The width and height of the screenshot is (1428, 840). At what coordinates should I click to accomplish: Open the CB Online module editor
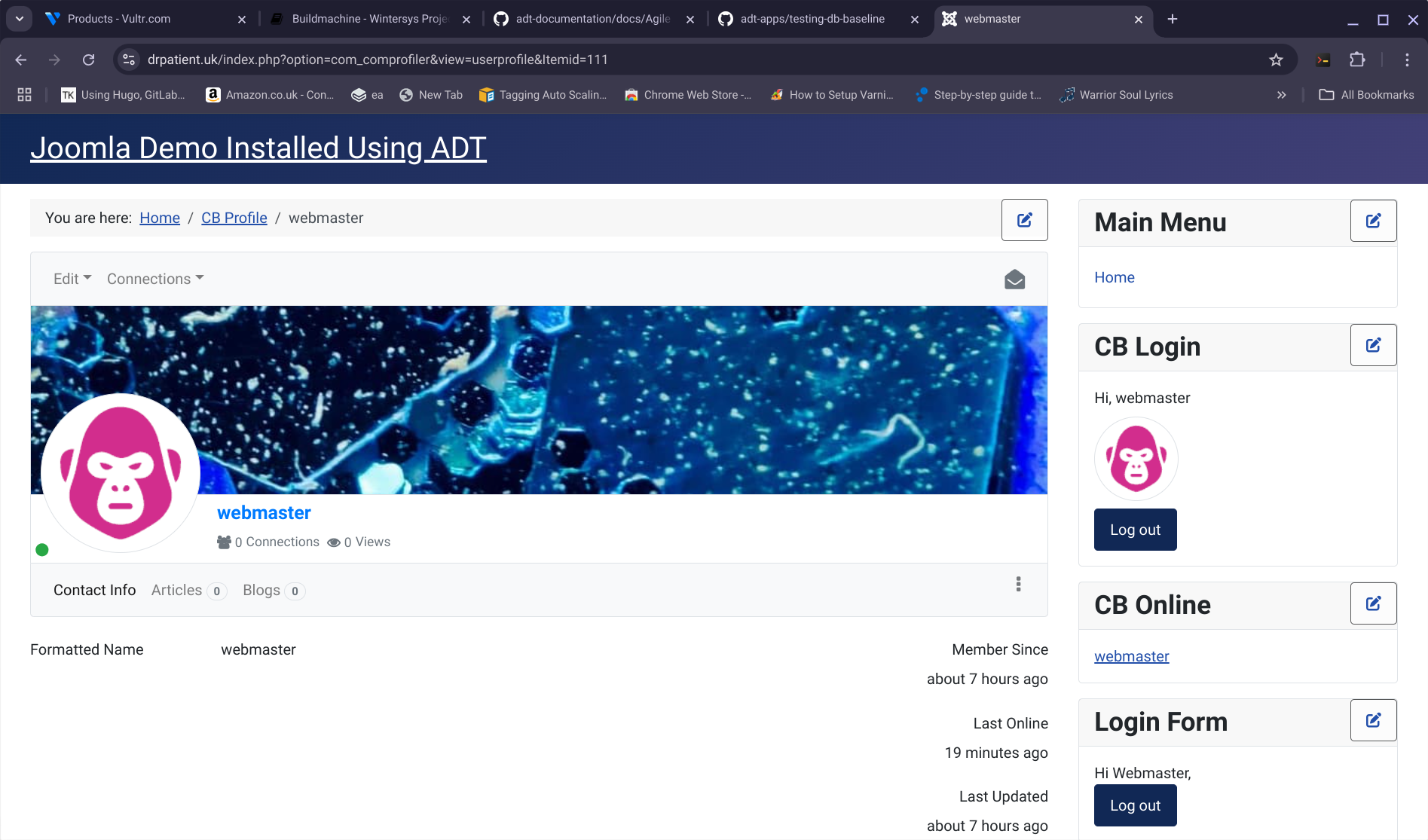(x=1373, y=603)
